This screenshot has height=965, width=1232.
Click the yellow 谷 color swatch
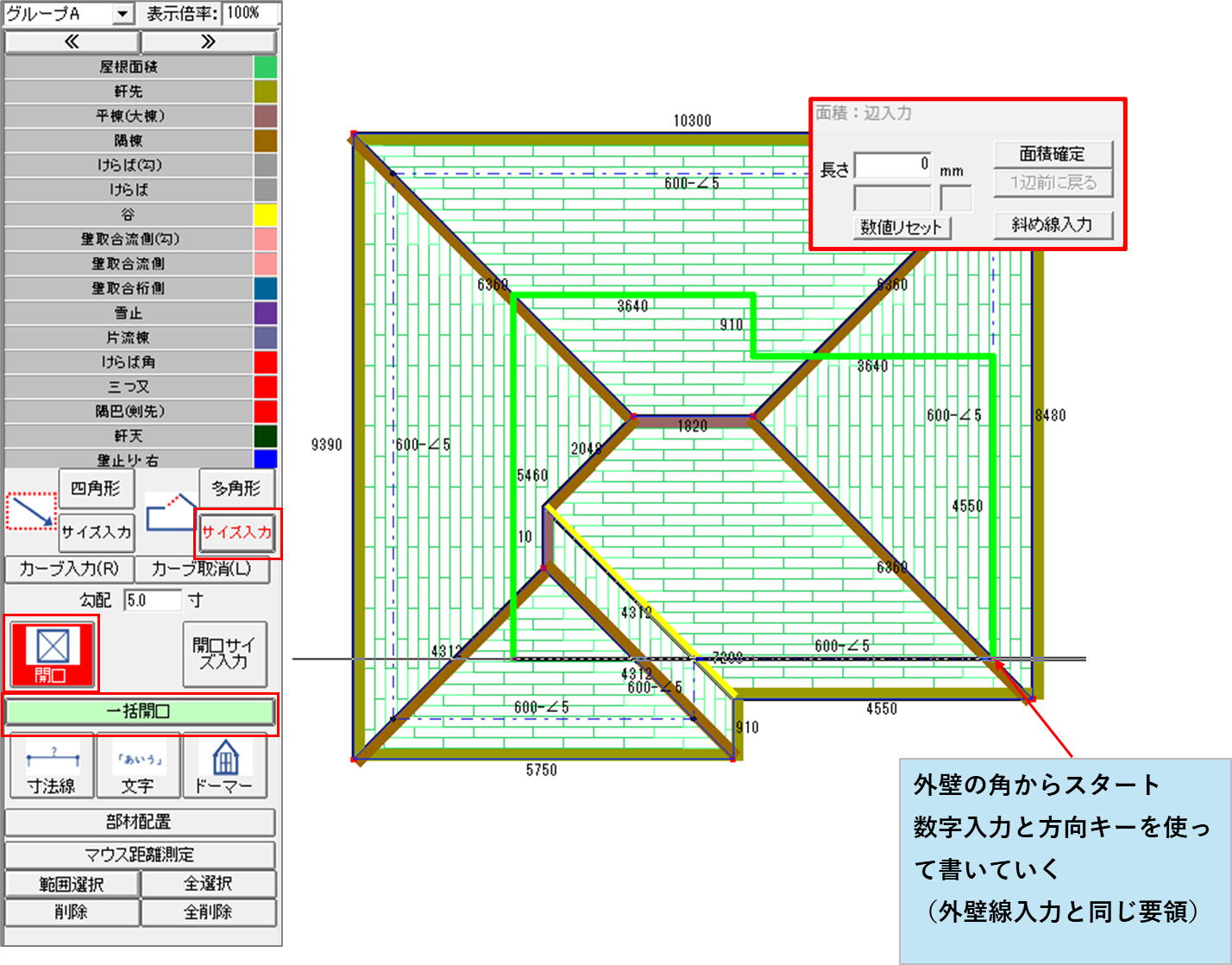(266, 215)
